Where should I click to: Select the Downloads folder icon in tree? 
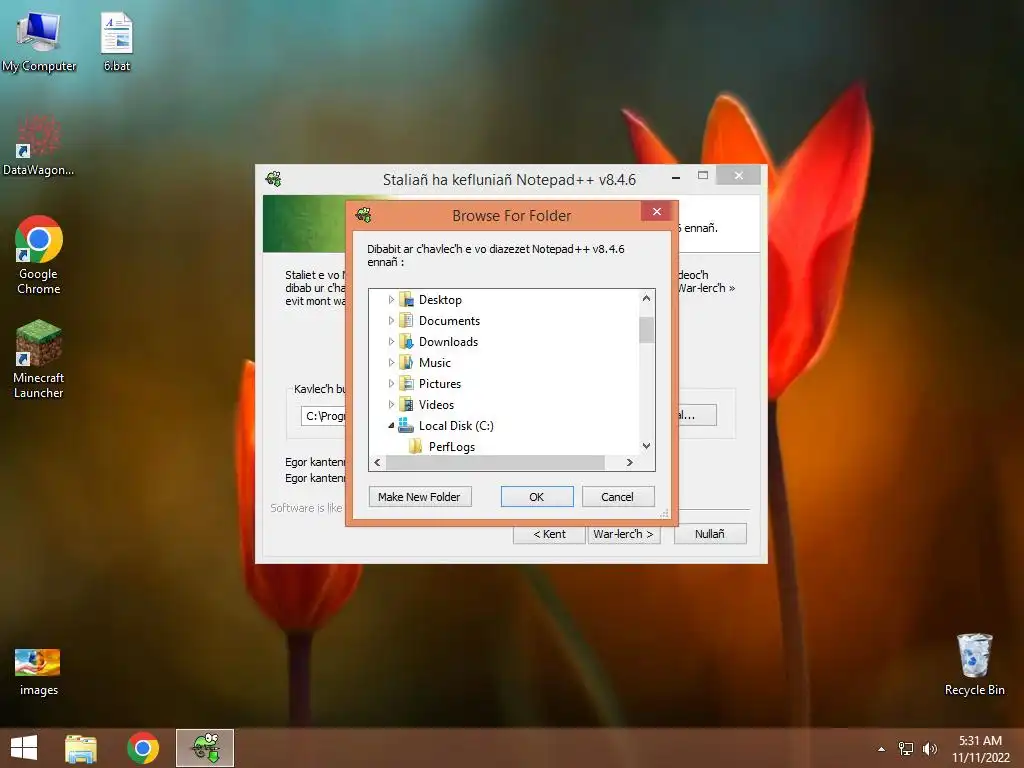click(406, 342)
